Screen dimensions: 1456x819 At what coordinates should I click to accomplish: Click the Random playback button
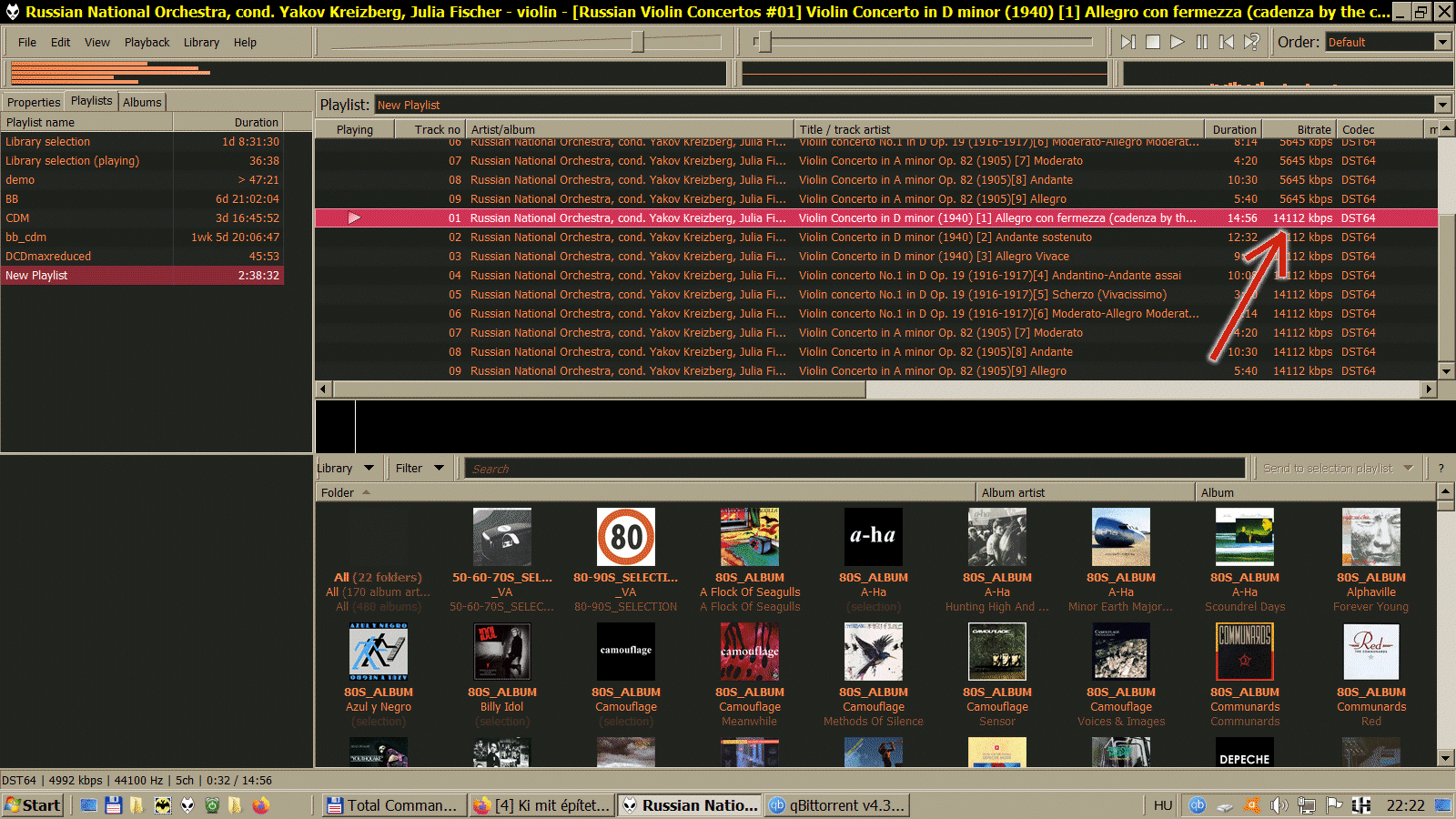(x=1252, y=42)
